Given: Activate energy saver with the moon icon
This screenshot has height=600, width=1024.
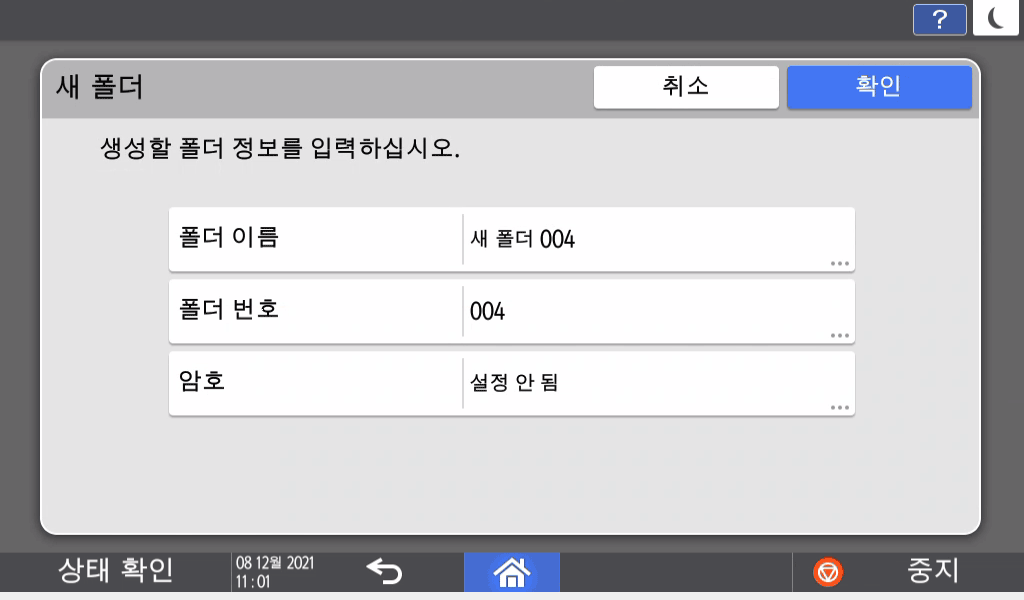Looking at the screenshot, I should [x=995, y=18].
